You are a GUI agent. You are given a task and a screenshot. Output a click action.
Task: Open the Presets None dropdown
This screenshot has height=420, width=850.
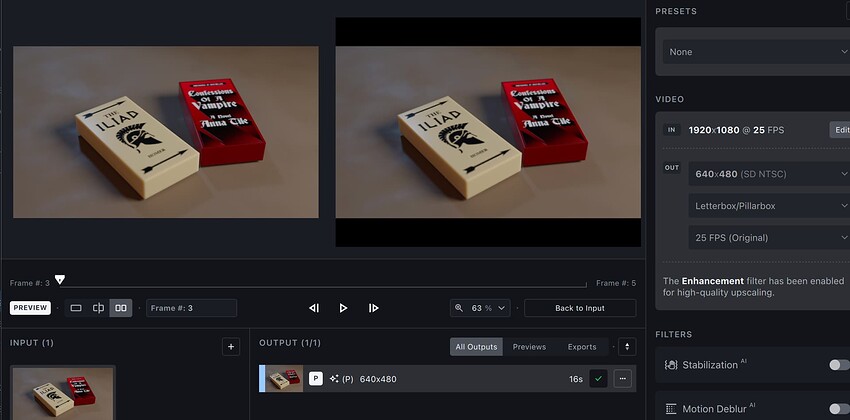[x=756, y=52]
